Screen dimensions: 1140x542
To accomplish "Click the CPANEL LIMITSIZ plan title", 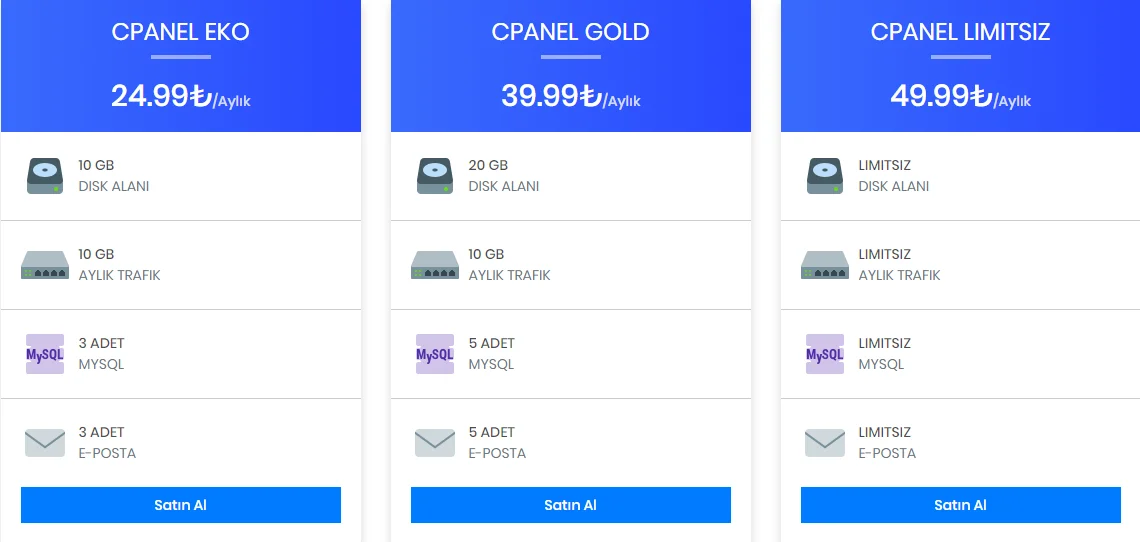I will 960,32.
